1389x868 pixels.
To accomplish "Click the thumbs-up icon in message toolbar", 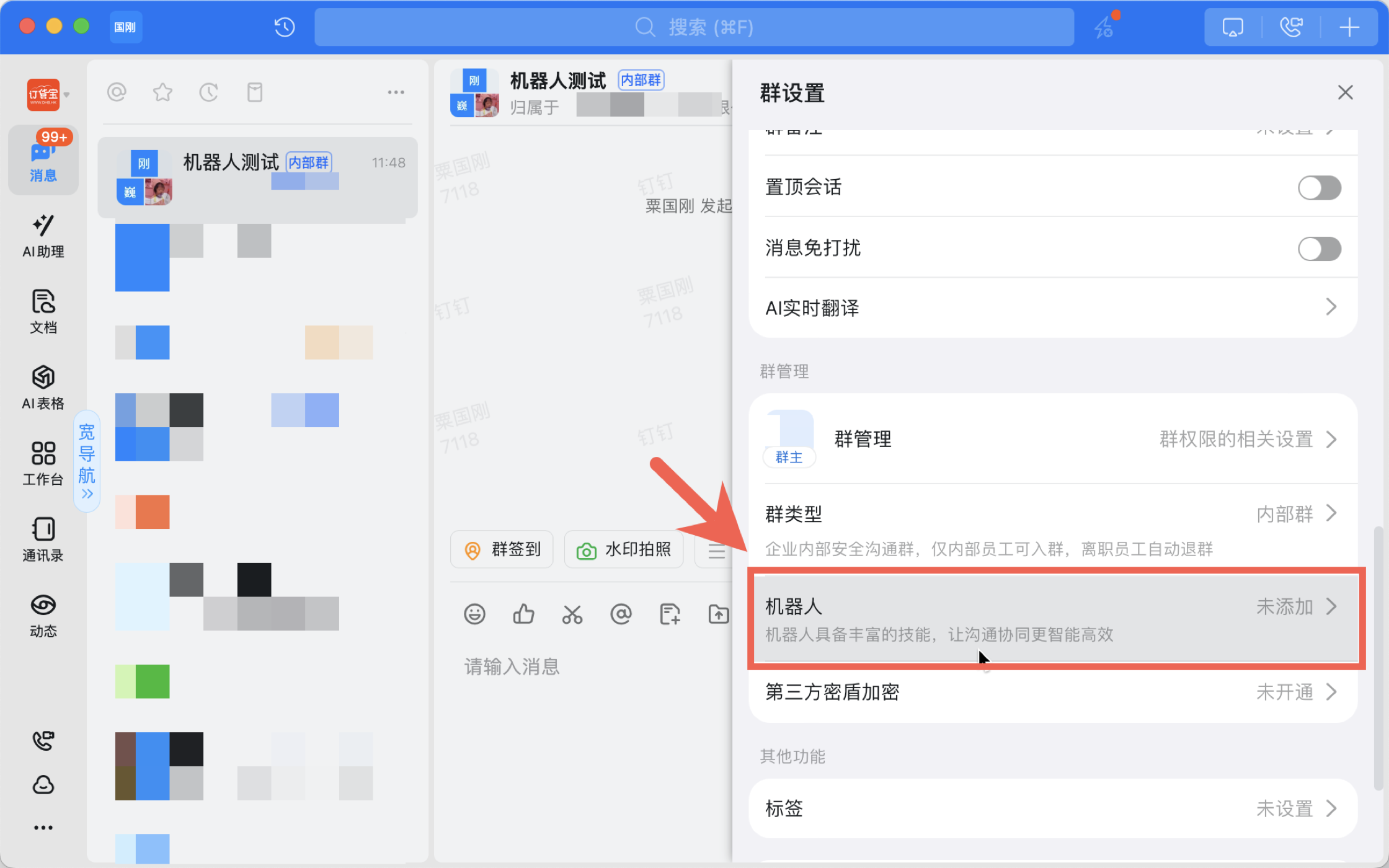I will click(523, 614).
